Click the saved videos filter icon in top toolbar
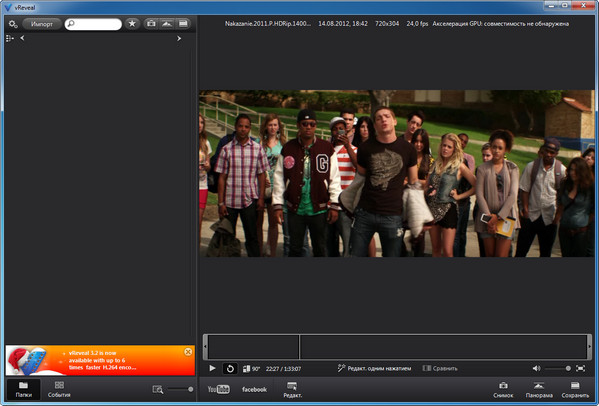Viewport: 599px width, 406px height. pos(183,24)
